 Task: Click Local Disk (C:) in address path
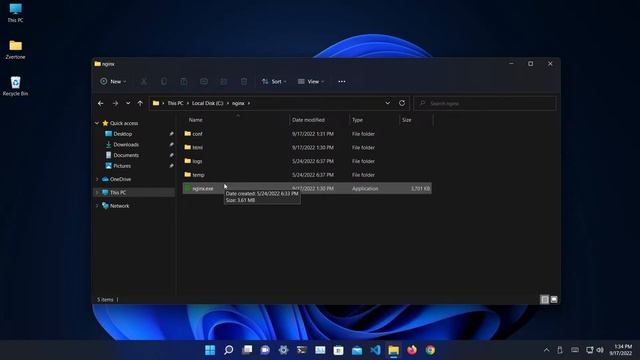pos(207,103)
